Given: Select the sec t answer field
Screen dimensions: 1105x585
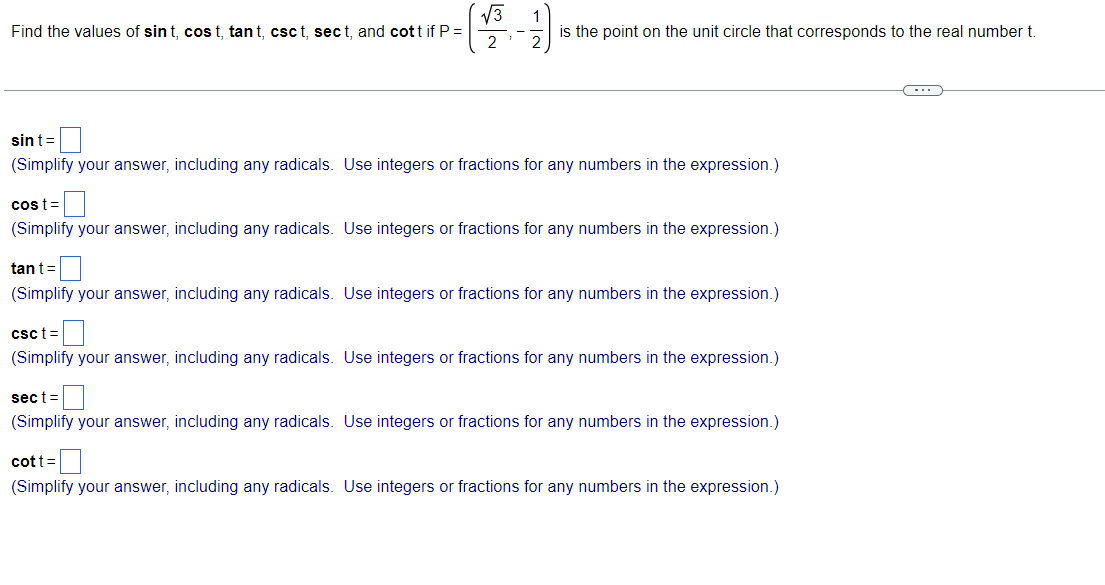Looking at the screenshot, I should (73, 396).
